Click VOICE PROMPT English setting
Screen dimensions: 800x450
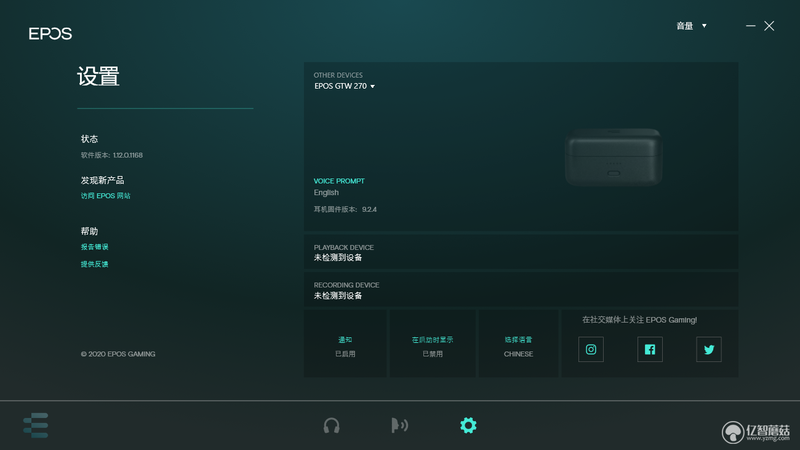pyautogui.click(x=339, y=187)
